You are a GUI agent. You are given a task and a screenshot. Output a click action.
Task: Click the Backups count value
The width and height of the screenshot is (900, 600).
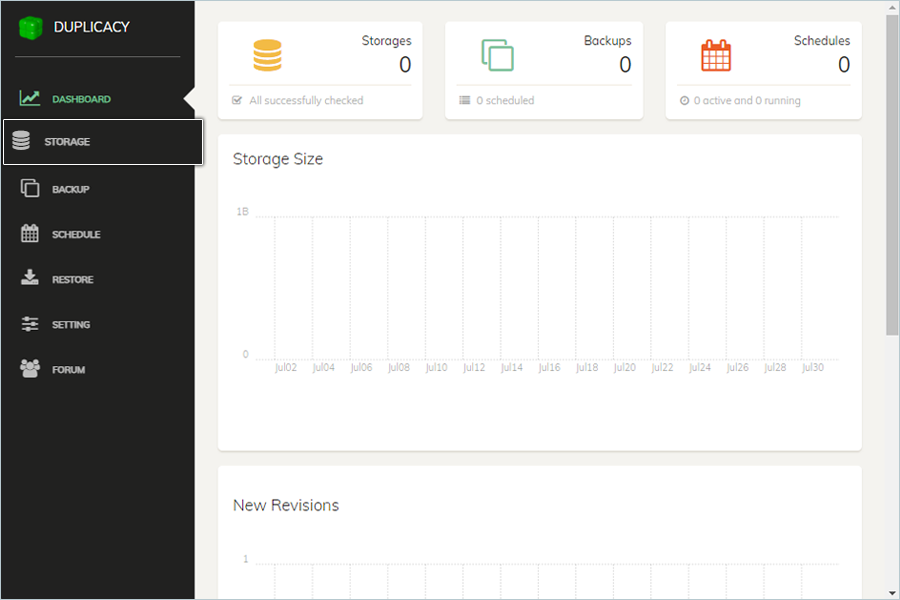coord(625,64)
